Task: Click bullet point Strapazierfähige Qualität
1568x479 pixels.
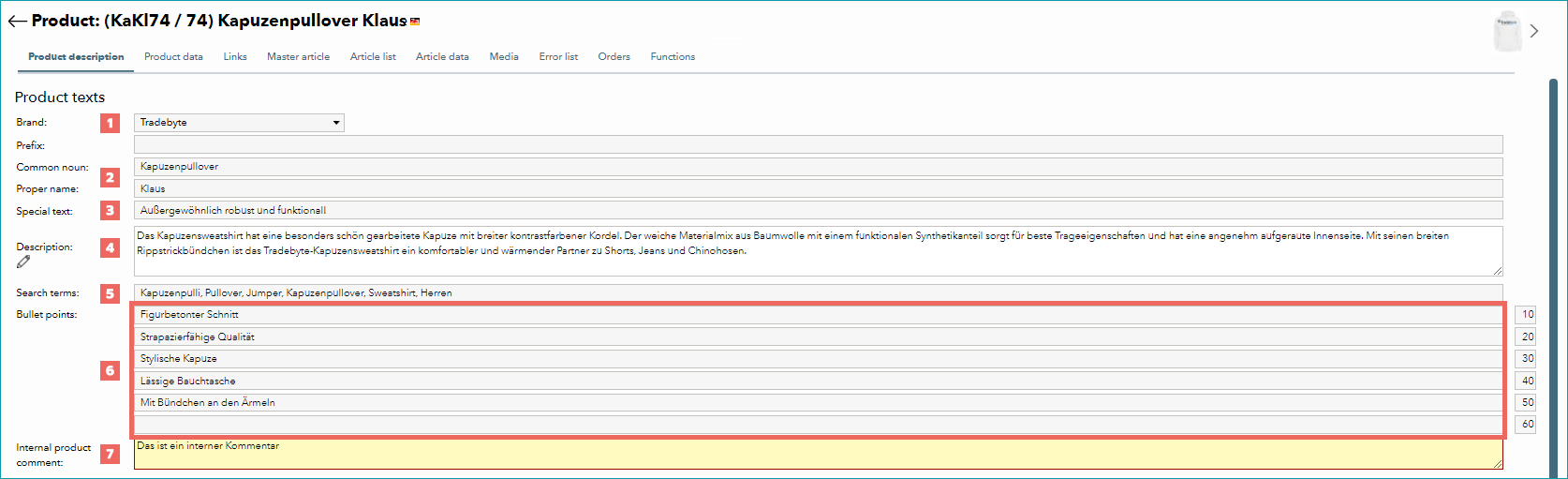Action: point(819,337)
